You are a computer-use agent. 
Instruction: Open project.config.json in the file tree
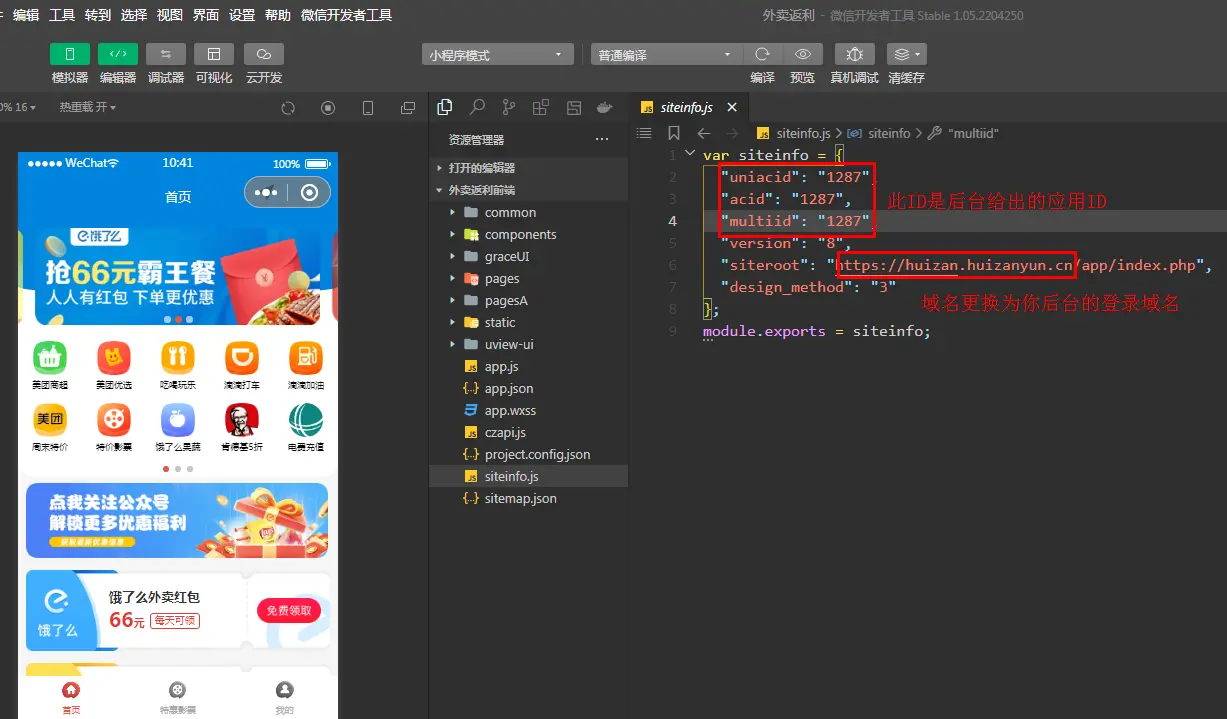[x=528, y=454]
